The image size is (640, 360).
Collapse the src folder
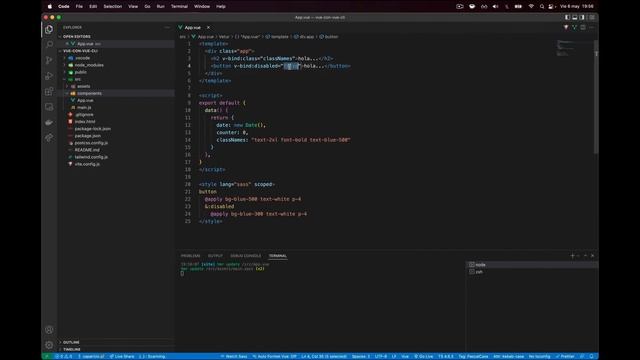point(78,79)
